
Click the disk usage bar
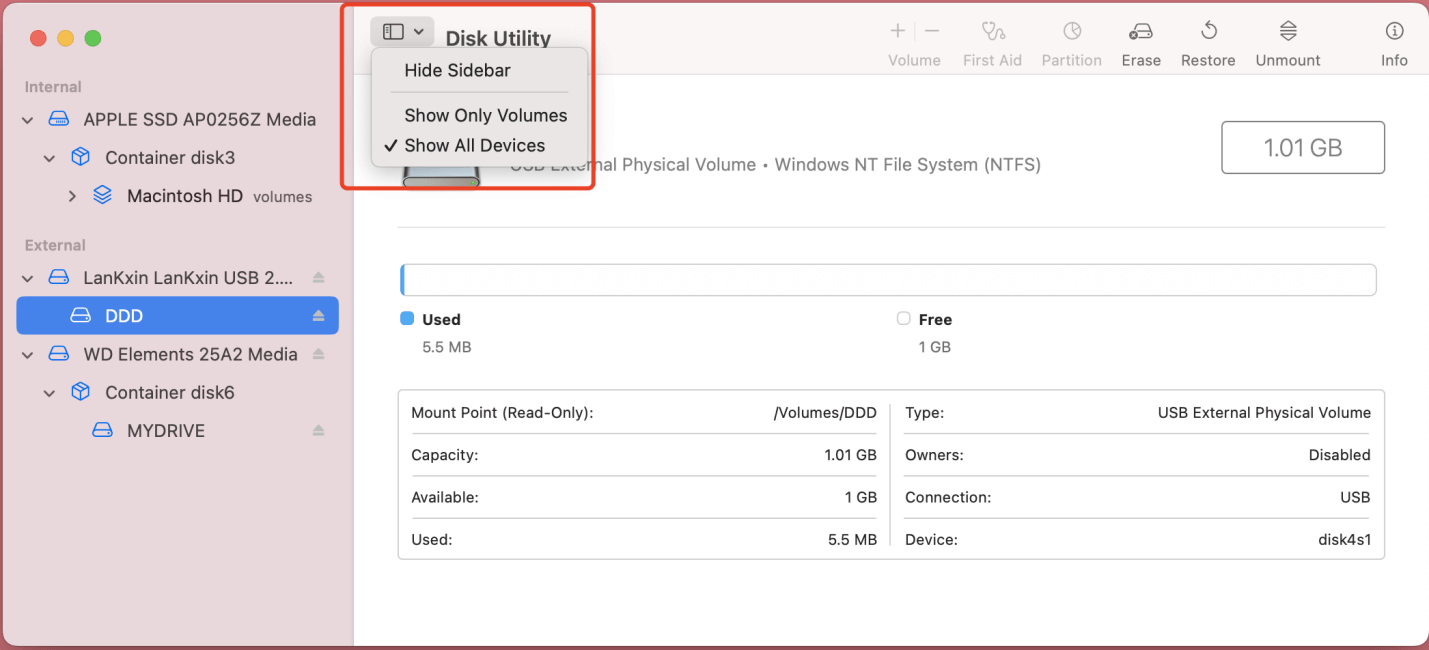pos(888,280)
